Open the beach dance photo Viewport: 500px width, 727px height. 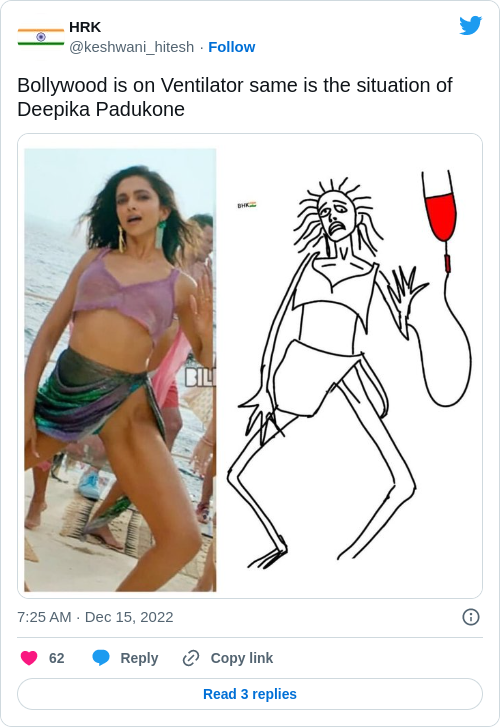point(120,370)
